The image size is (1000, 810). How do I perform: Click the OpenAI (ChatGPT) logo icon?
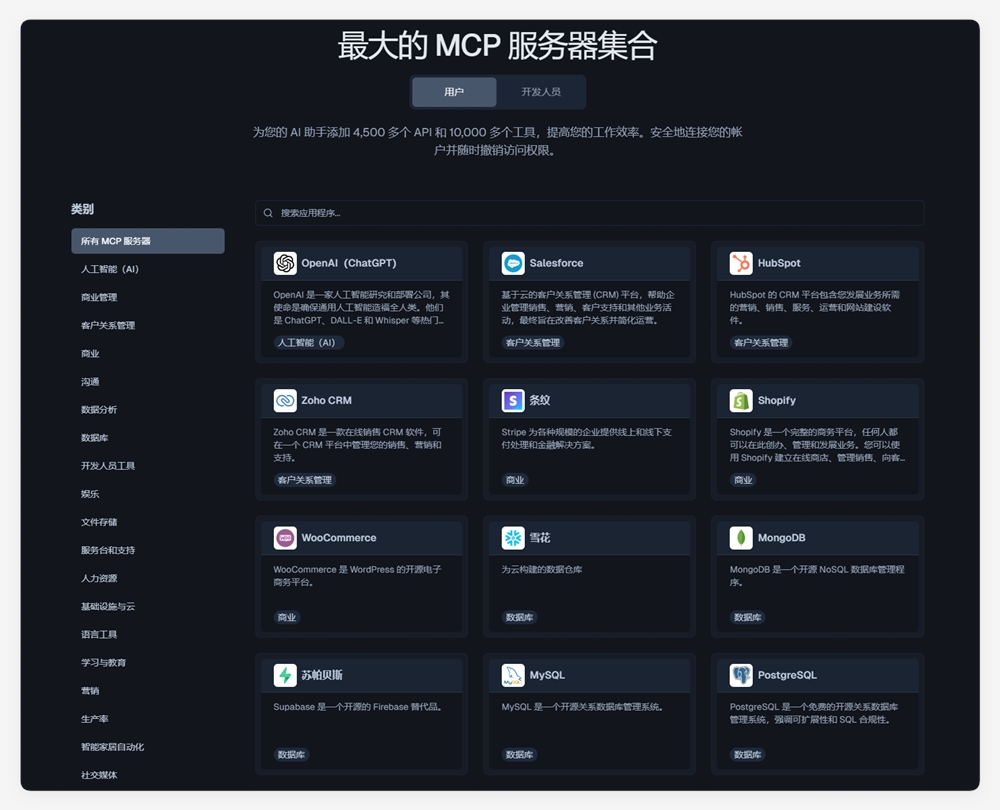click(285, 263)
